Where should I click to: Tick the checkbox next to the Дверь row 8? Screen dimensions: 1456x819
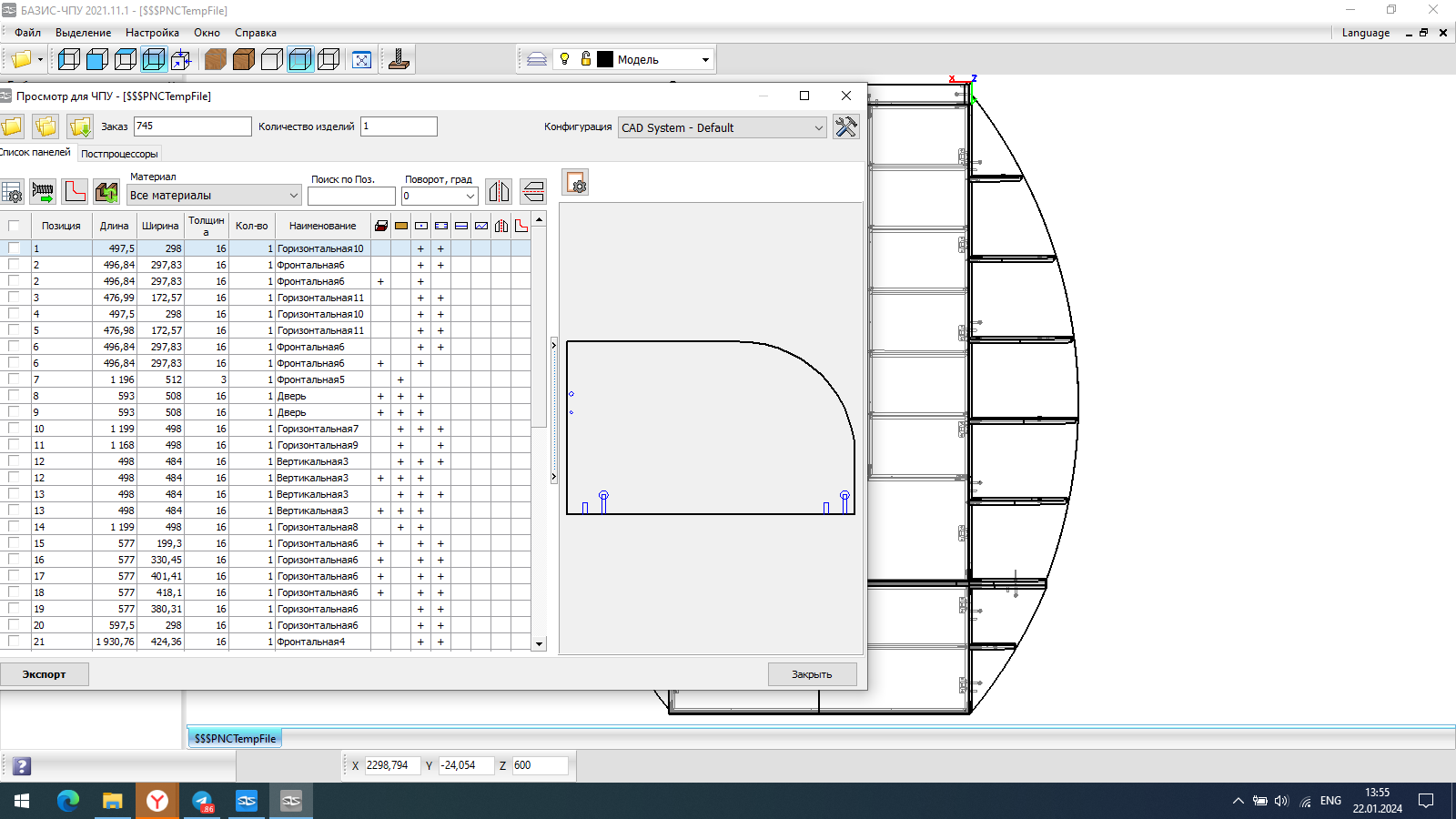point(14,396)
